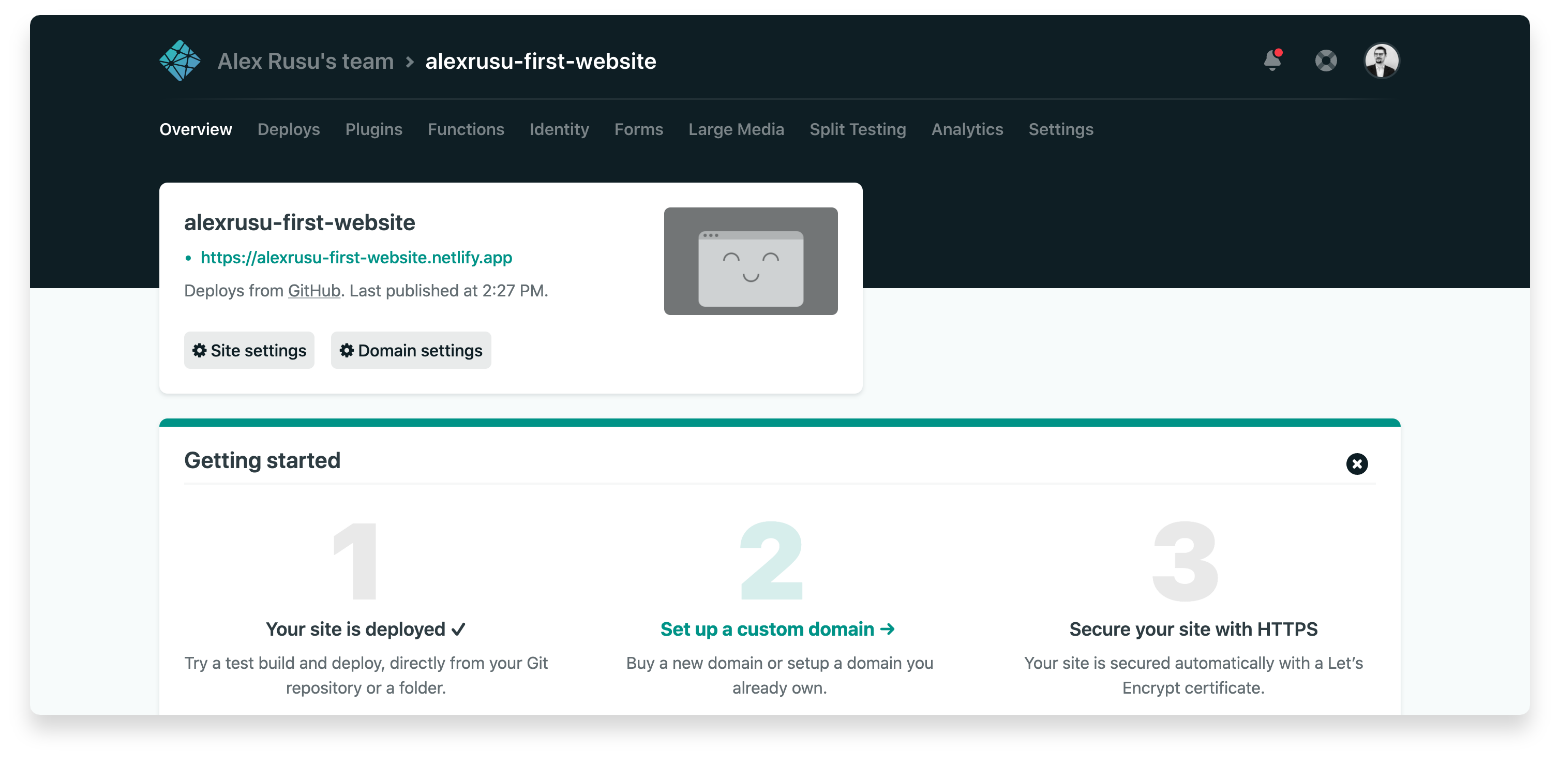Click the Domain settings button
Viewport: 1560px width, 760px height.
411,350
